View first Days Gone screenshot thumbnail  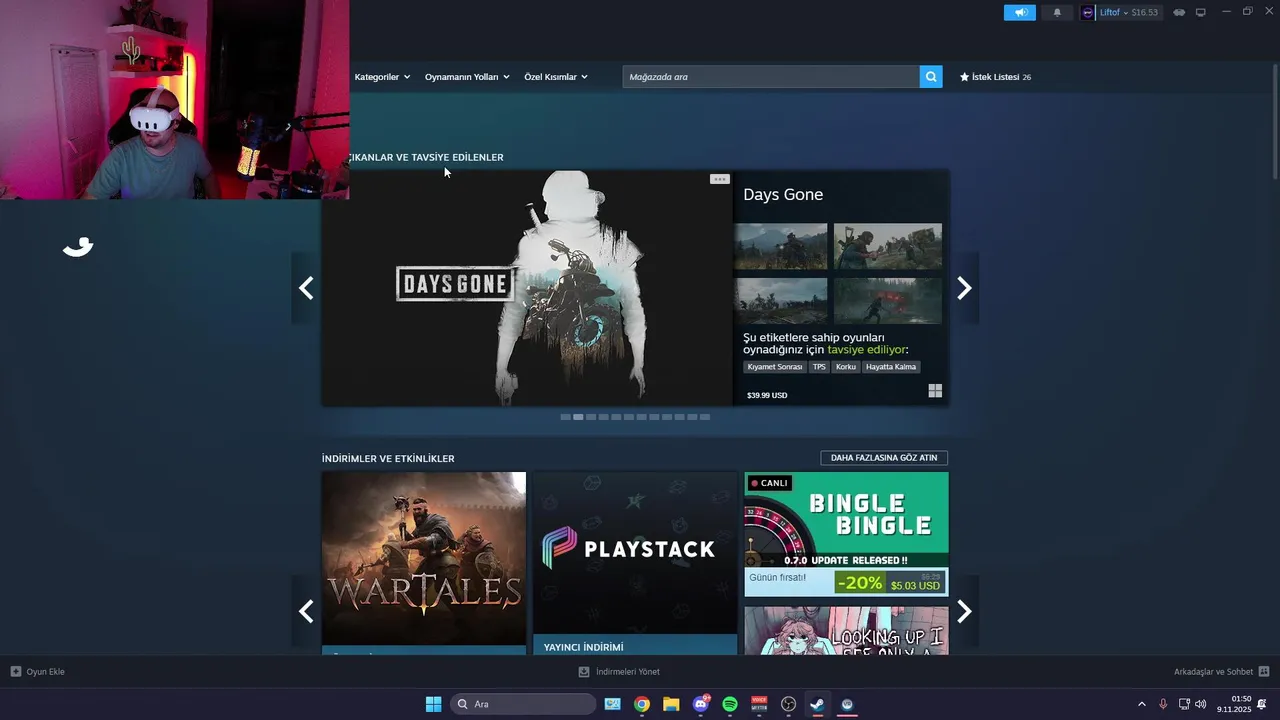781,246
